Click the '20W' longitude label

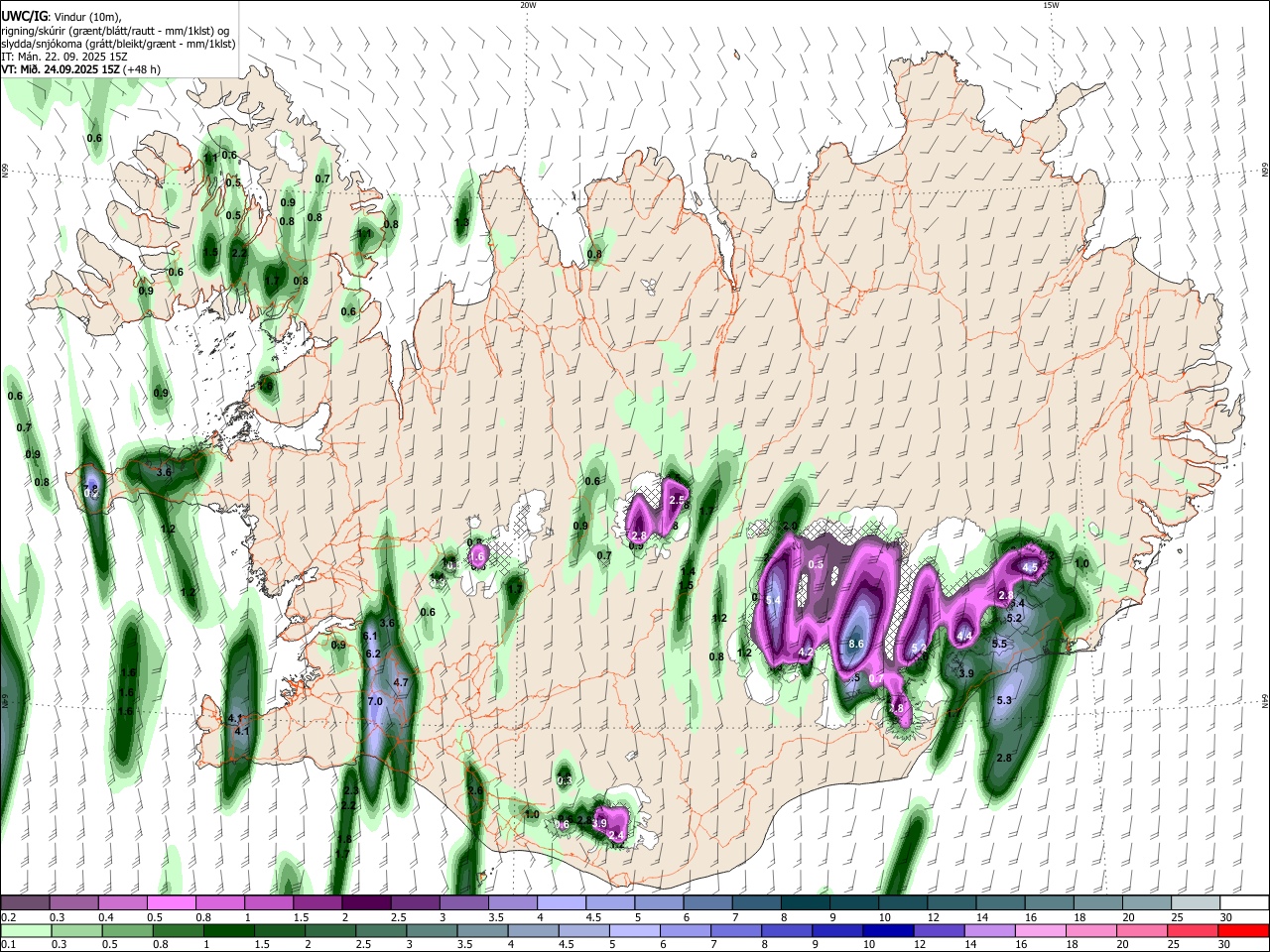pyautogui.click(x=528, y=5)
